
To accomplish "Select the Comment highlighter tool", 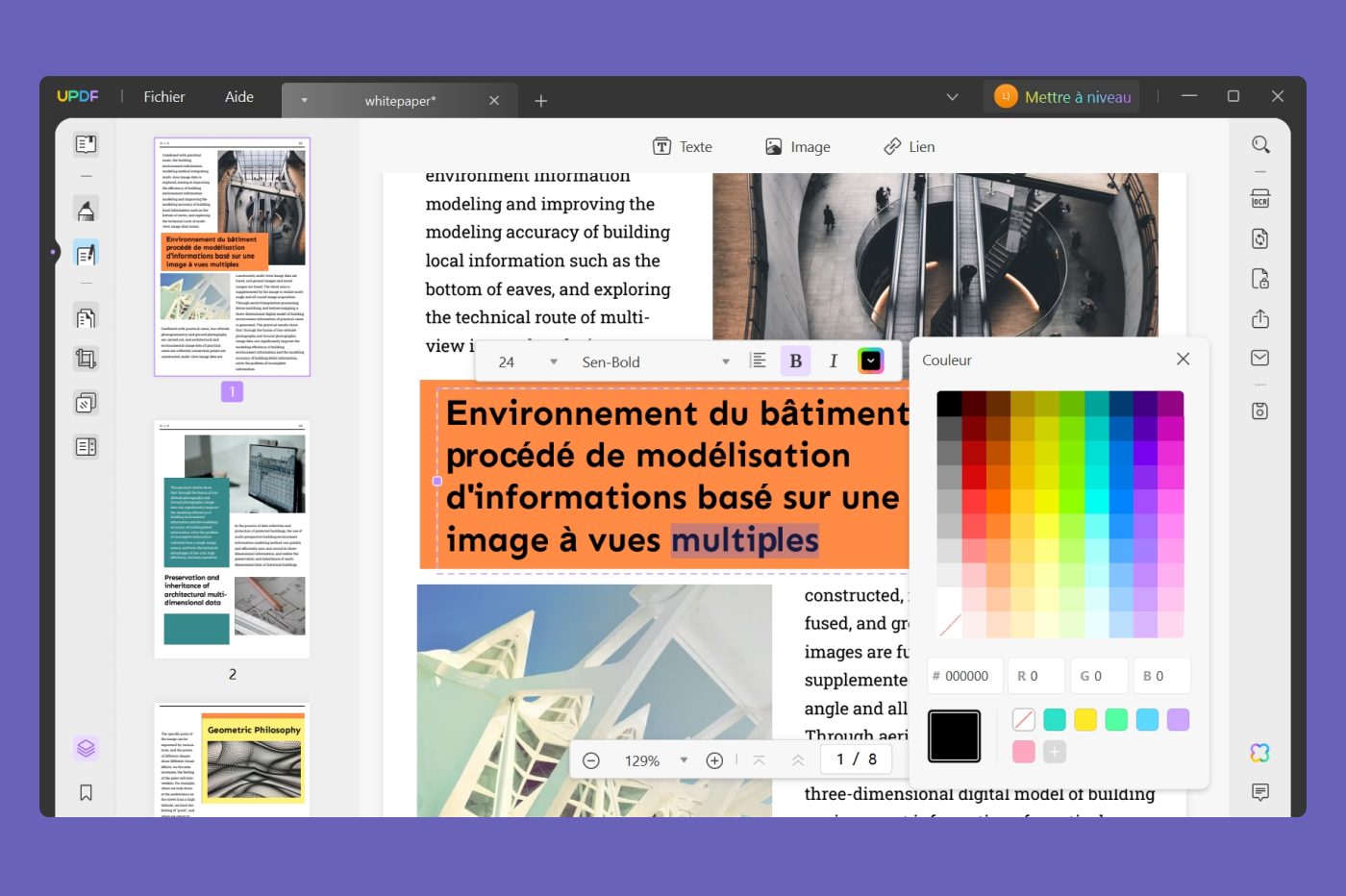I will 86,209.
